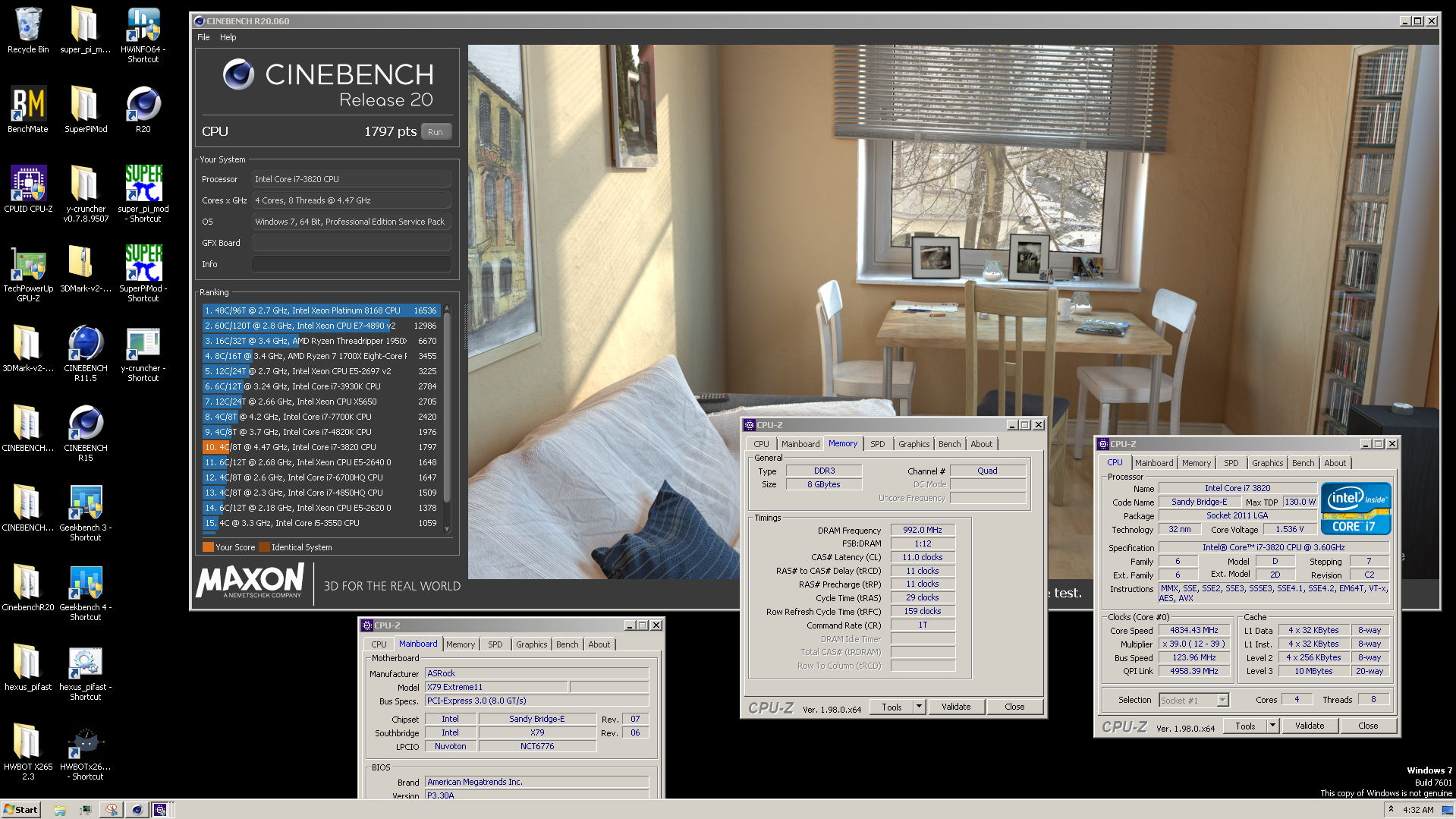Select the hexus_pifast shortcut icon

pos(85,672)
